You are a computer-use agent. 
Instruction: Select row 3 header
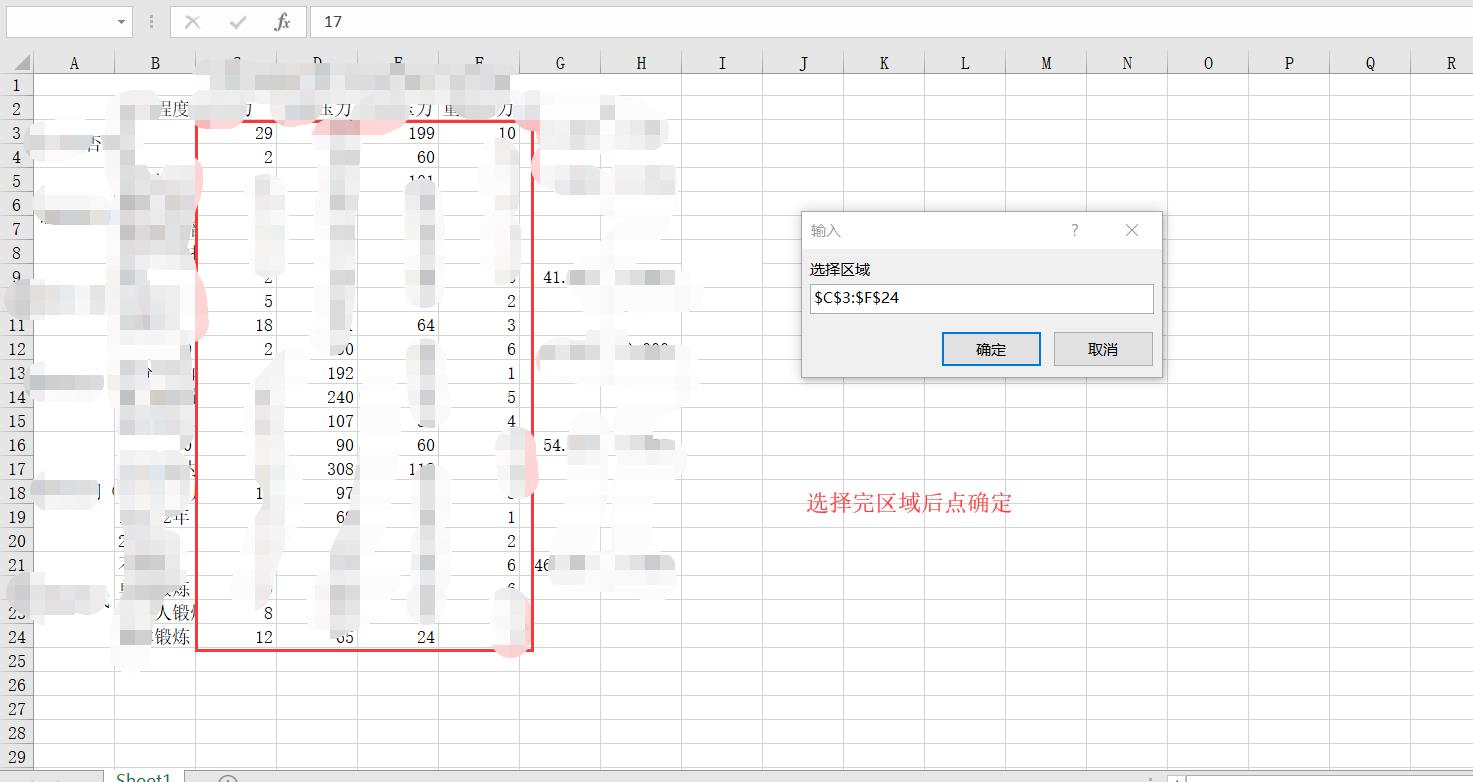[17, 133]
